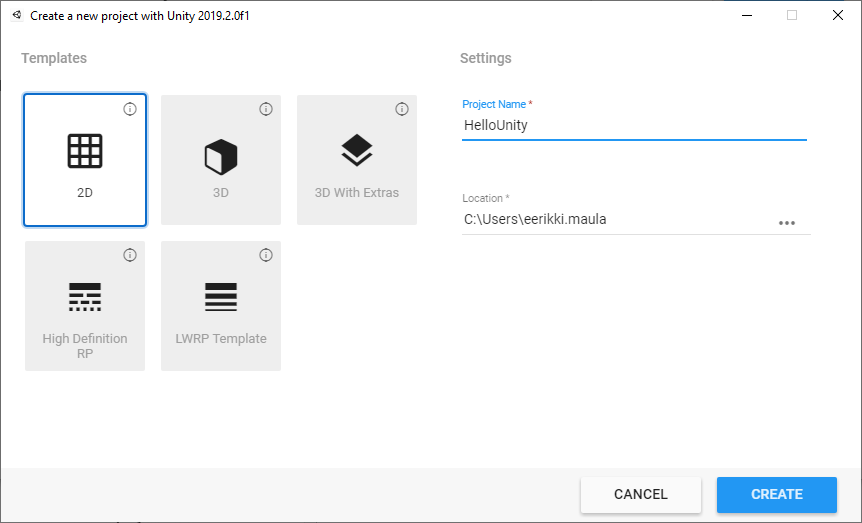
Task: Open info icon on 2D template
Action: [x=130, y=109]
